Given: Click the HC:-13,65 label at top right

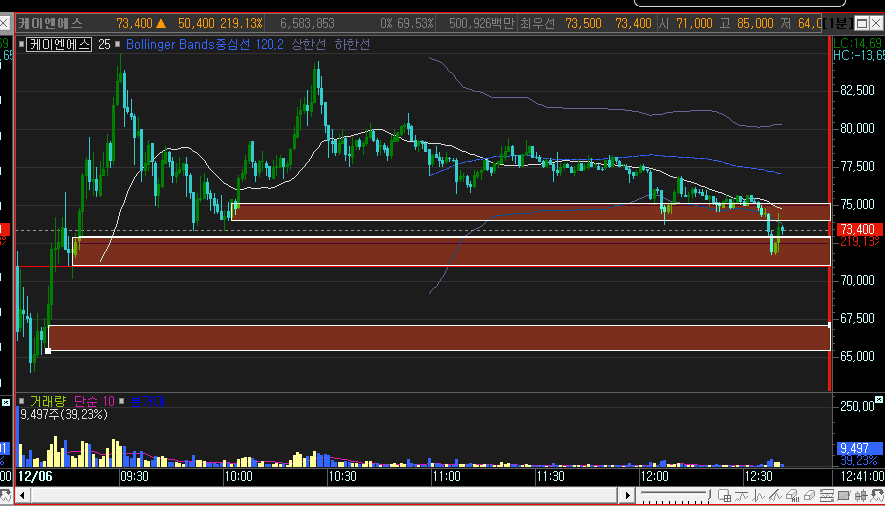Looking at the screenshot, I should coord(858,55).
